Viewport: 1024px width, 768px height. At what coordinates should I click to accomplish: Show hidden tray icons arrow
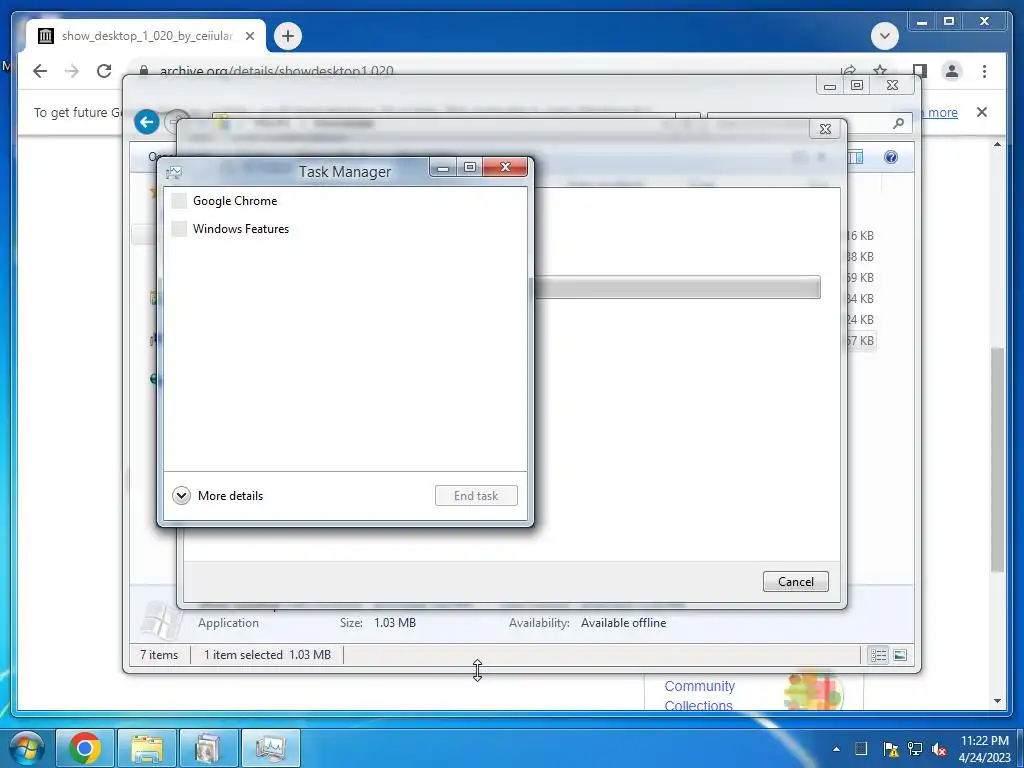click(x=837, y=749)
